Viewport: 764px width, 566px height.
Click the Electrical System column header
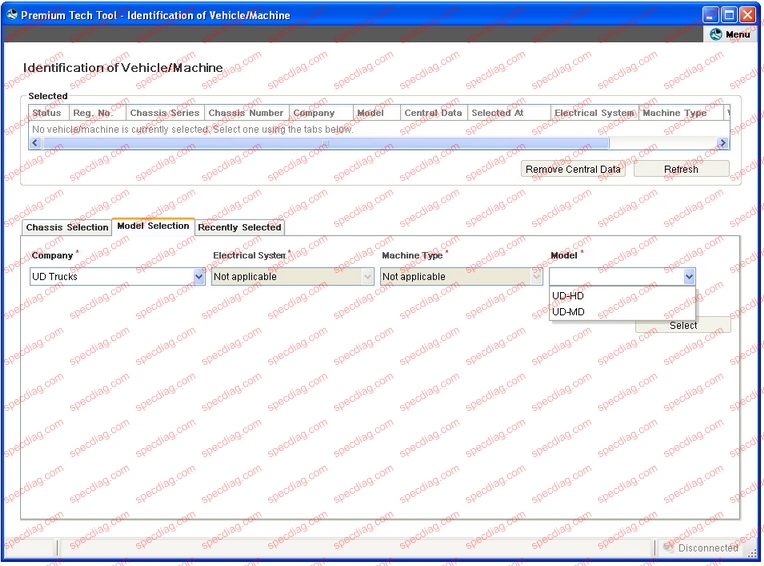594,113
